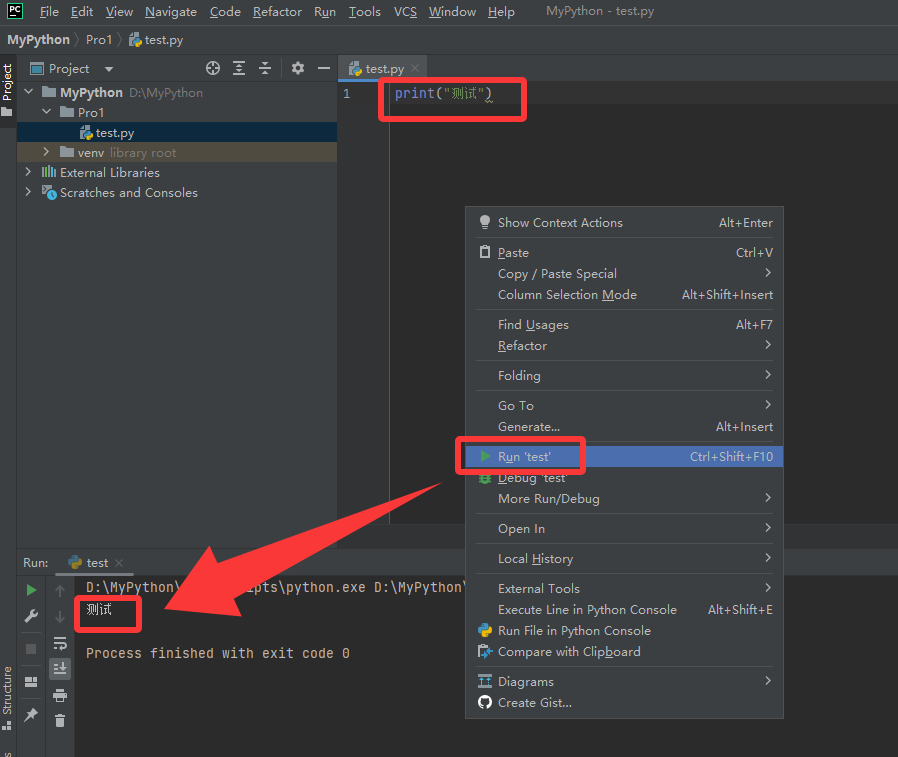This screenshot has width=898, height=757.
Task: Open the Structure vertical side tab
Action: click(x=7, y=697)
